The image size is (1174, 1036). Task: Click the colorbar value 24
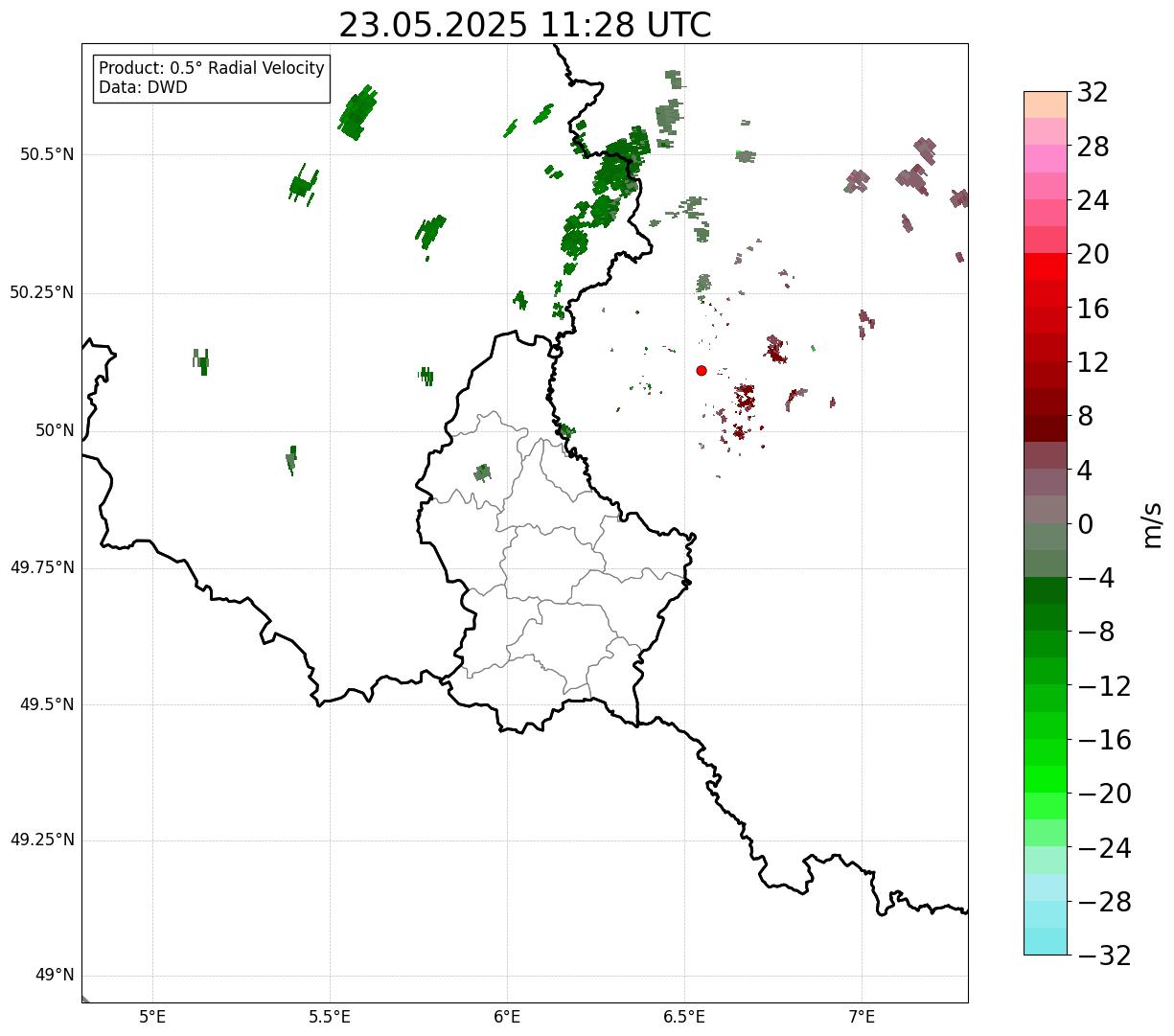click(x=1093, y=201)
